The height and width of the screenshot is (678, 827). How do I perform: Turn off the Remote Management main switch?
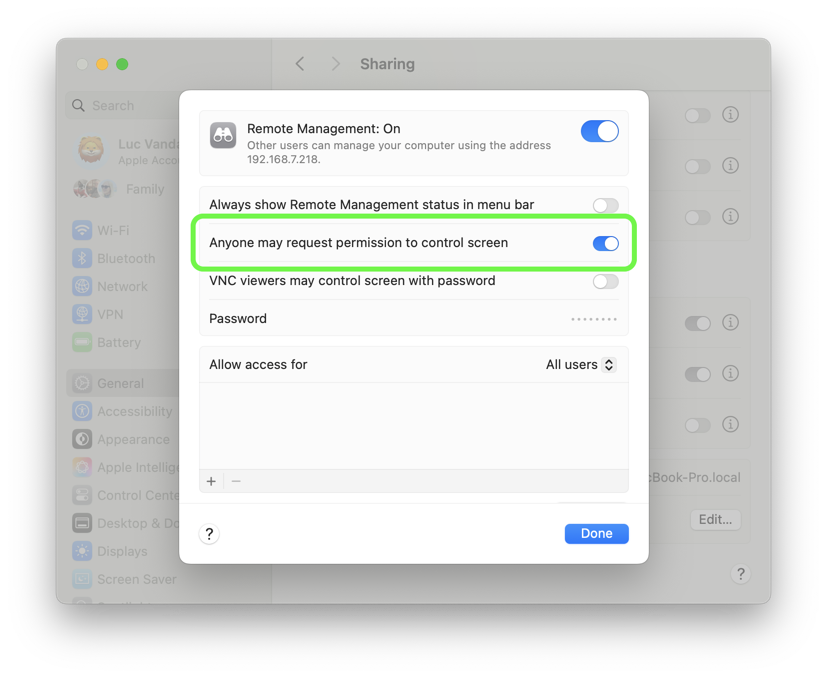600,131
